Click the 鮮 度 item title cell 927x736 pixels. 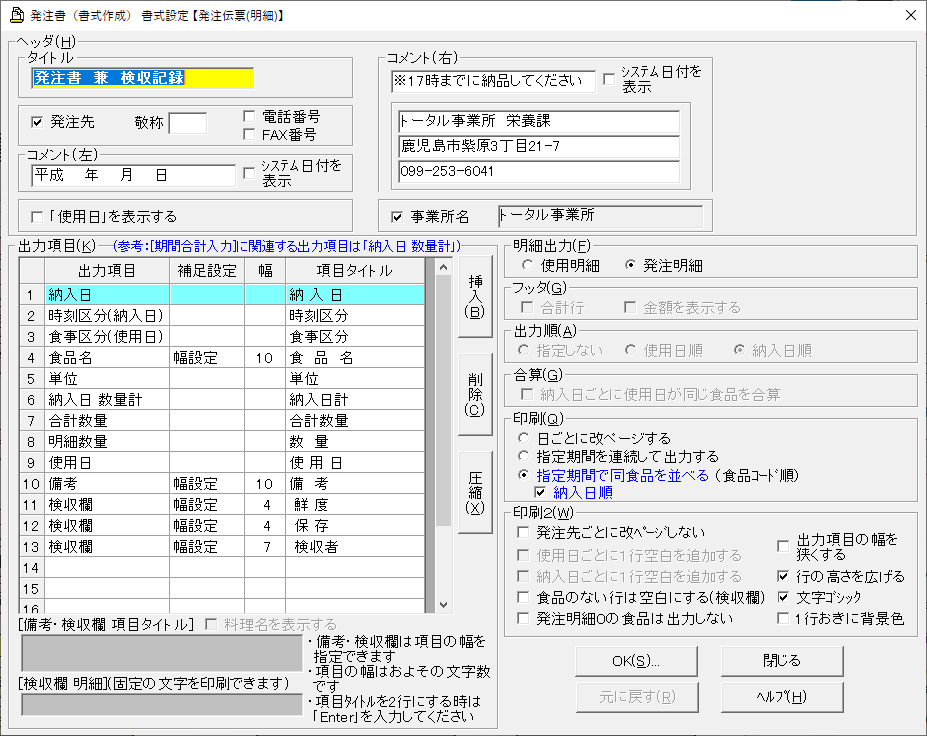click(x=355, y=505)
